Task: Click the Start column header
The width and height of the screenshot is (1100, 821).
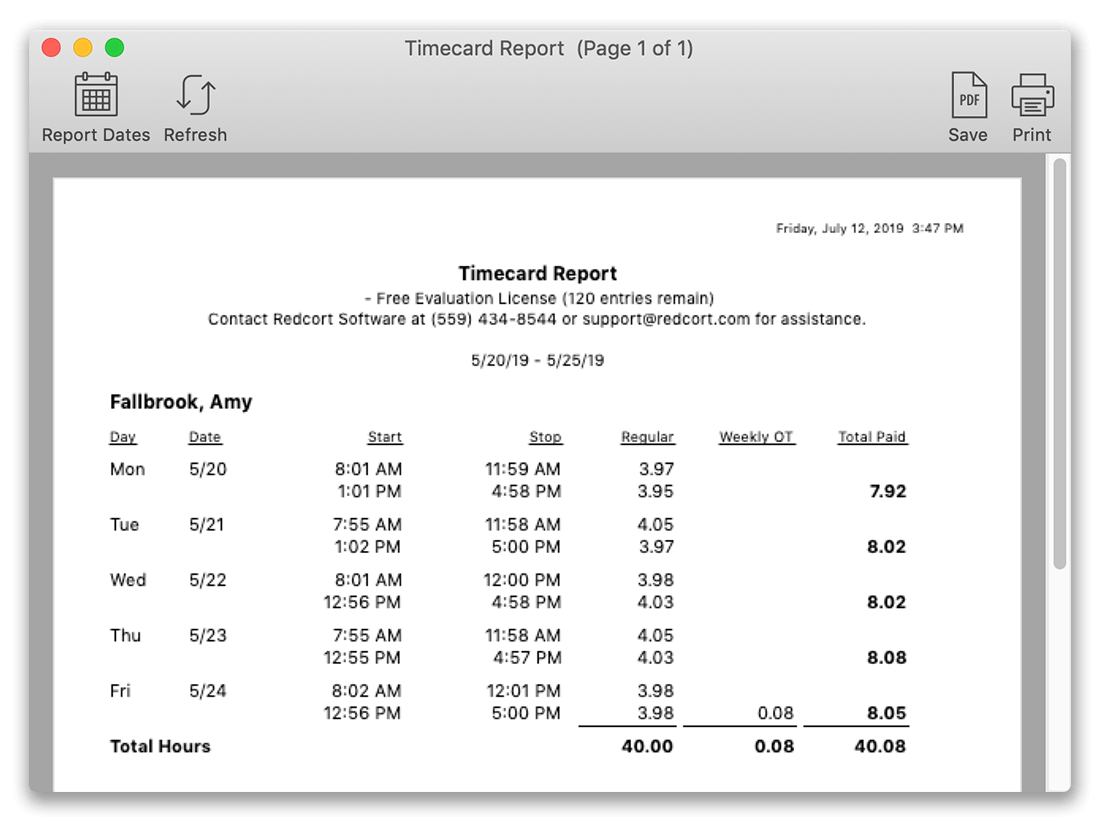Action: tap(386, 437)
